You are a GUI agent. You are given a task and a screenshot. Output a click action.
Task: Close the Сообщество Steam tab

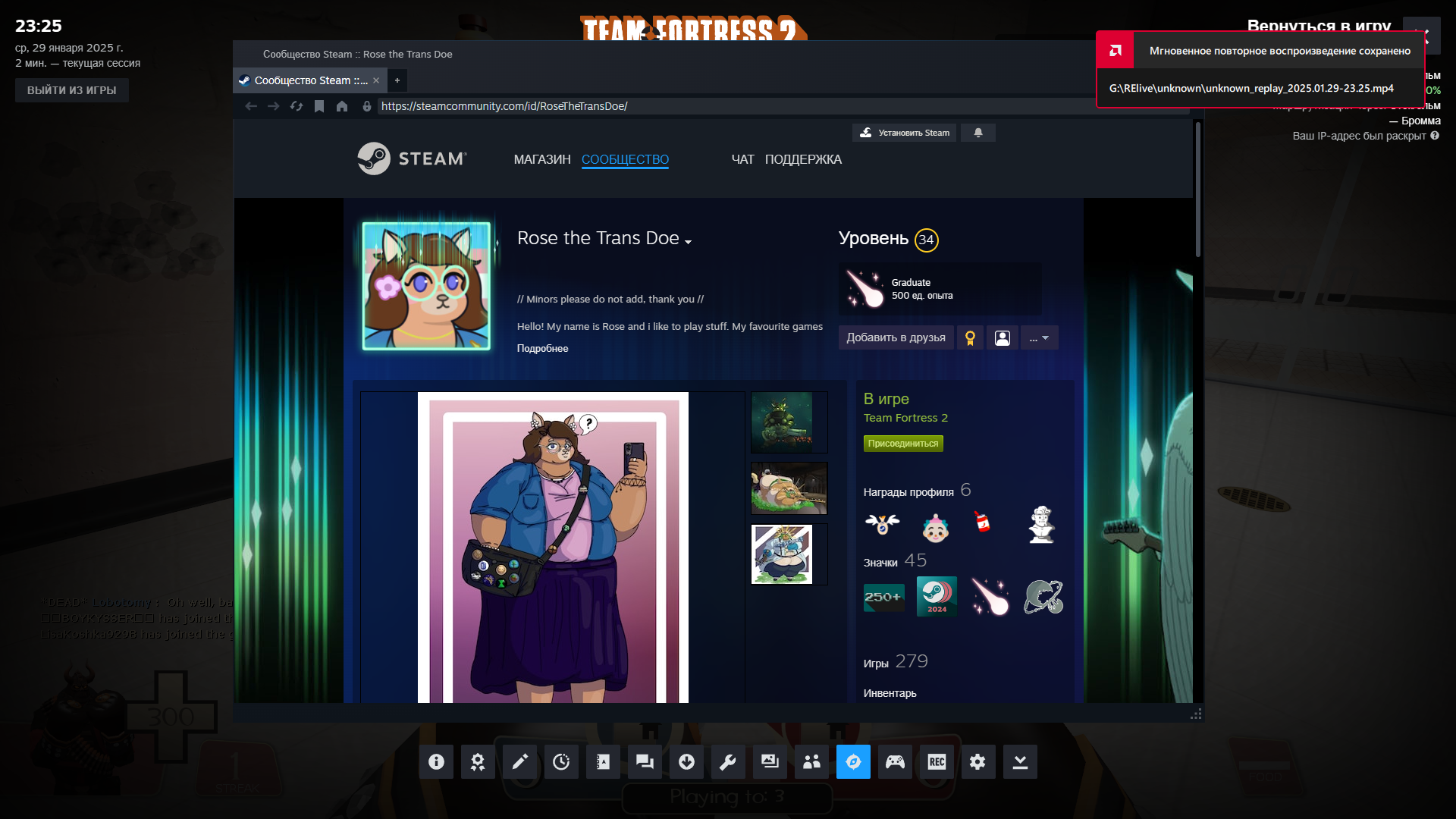pyautogui.click(x=376, y=80)
